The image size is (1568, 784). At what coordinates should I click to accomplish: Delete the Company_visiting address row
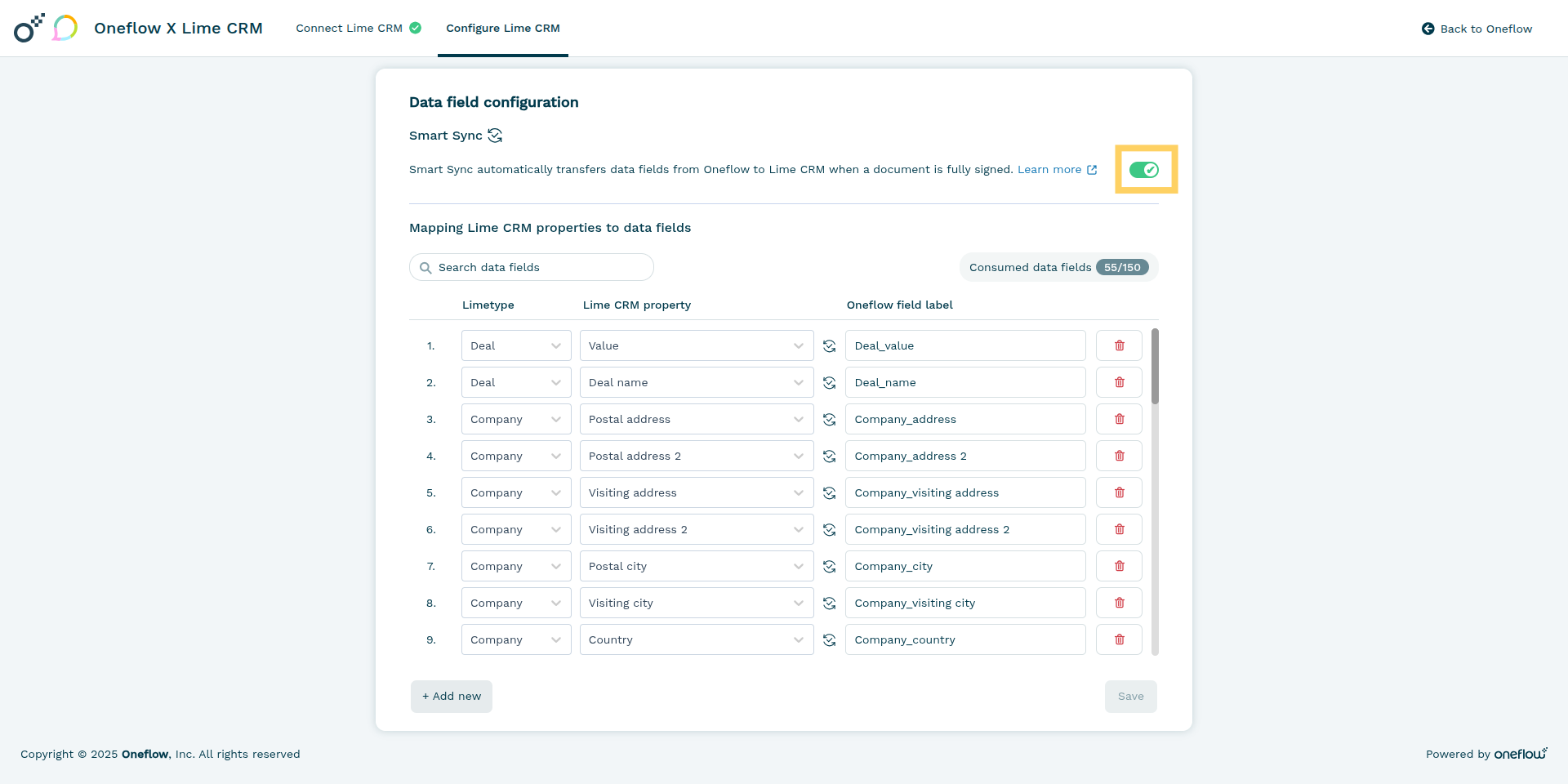tap(1119, 492)
